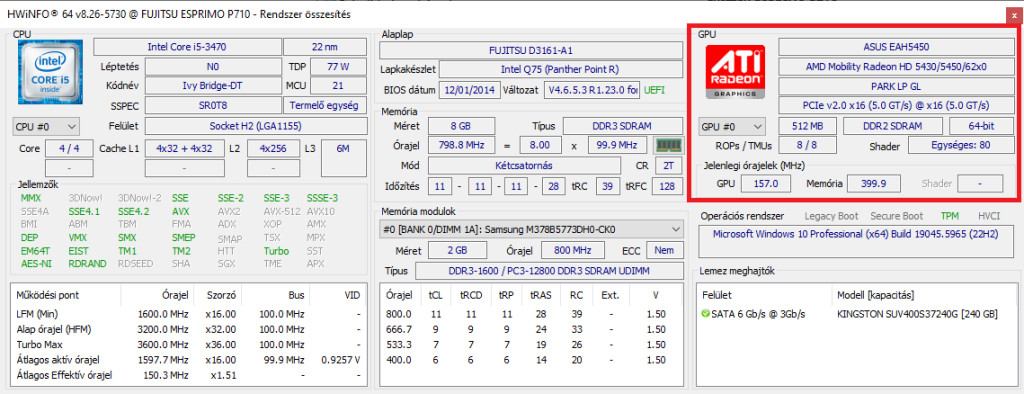Click the ASUS EAH5450 GPU name field

click(x=895, y=47)
